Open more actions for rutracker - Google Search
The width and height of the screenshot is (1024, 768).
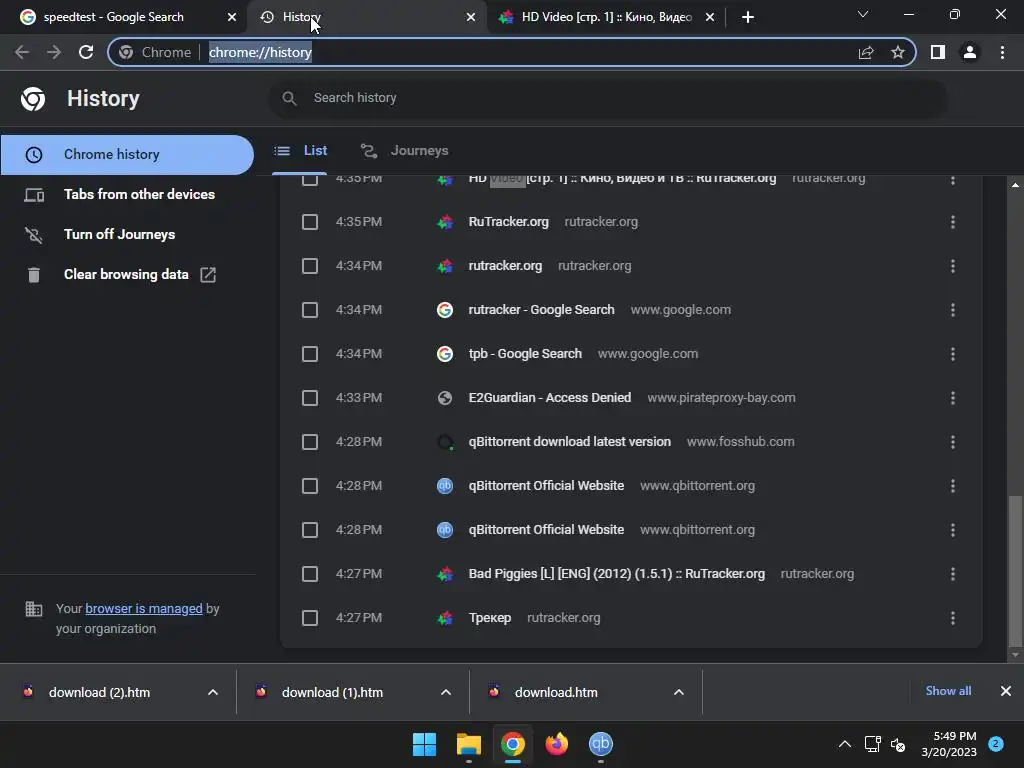click(x=953, y=310)
